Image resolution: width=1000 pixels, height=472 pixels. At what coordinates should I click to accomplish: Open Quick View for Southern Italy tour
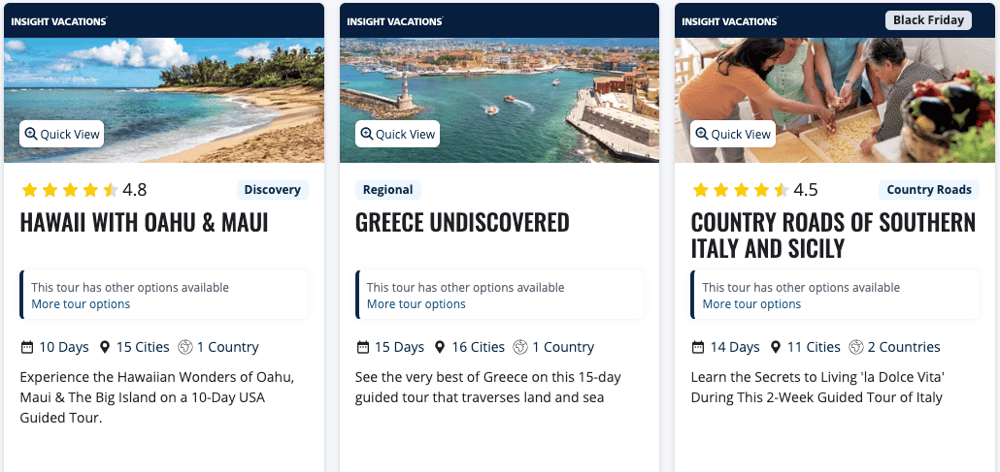pos(733,134)
